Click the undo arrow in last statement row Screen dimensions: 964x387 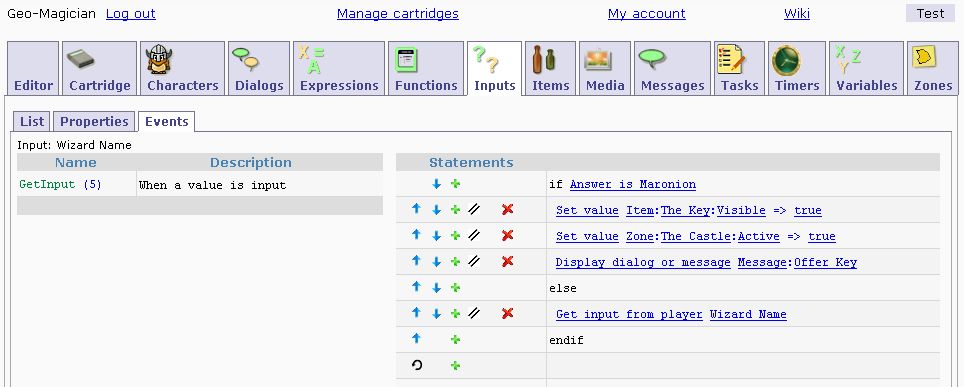pos(417,365)
